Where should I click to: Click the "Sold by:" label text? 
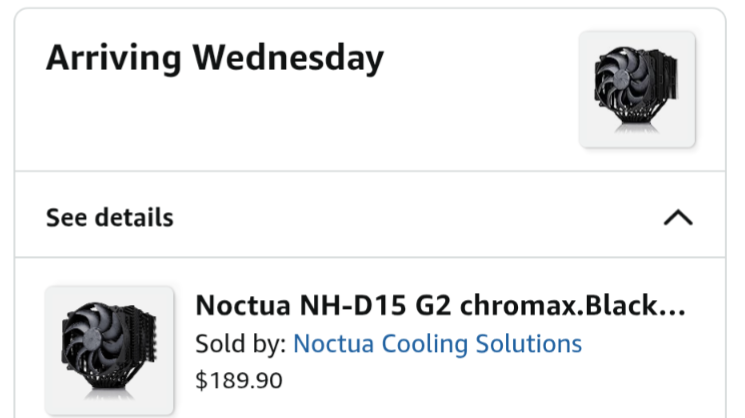click(240, 344)
